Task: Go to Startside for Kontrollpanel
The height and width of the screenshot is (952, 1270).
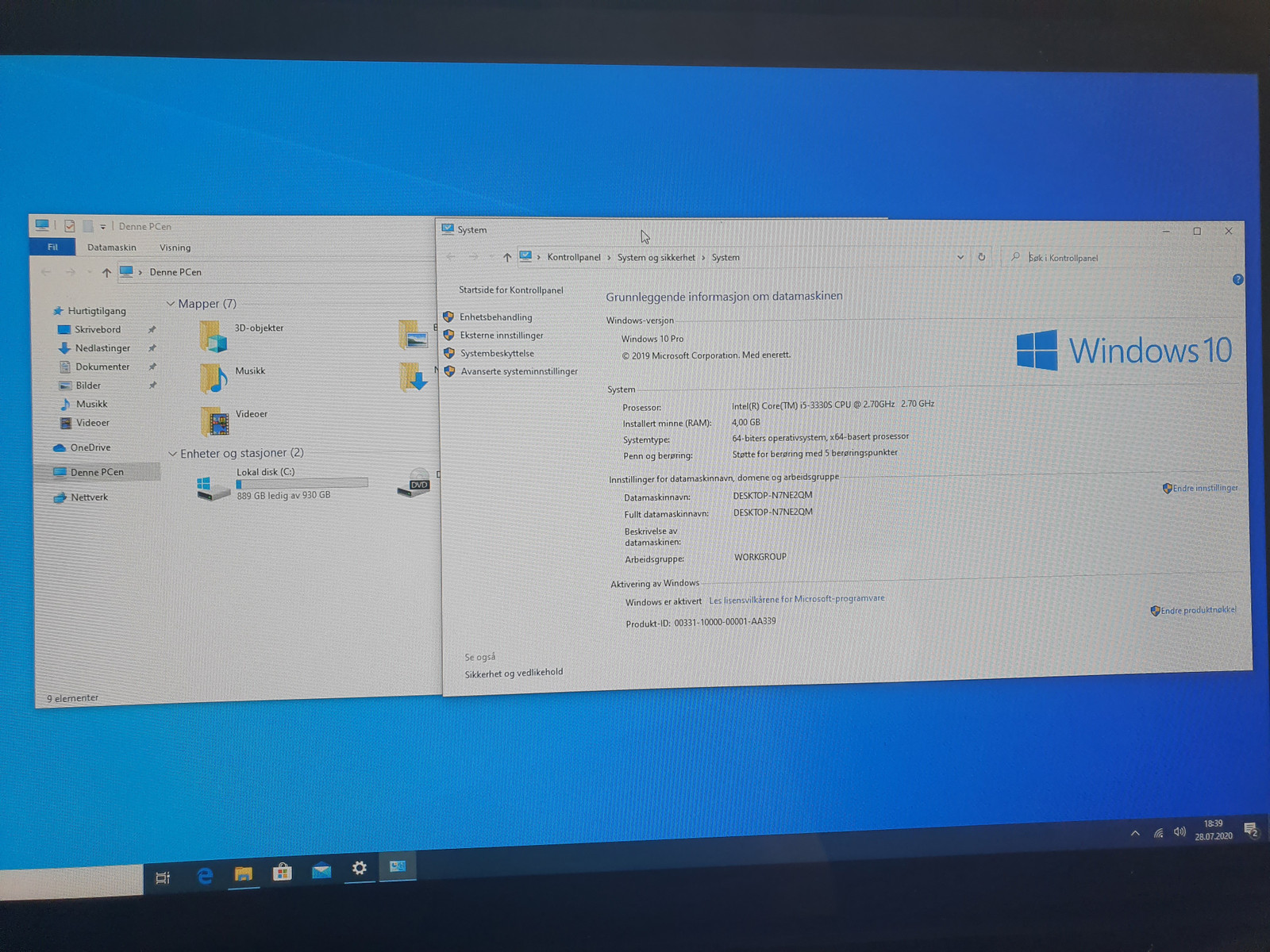Action: [510, 290]
